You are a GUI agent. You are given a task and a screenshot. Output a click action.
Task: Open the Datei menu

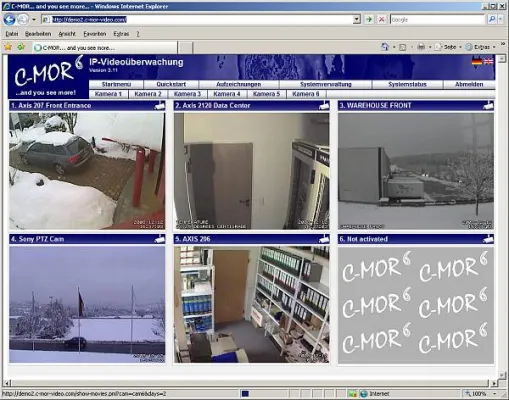coord(12,34)
